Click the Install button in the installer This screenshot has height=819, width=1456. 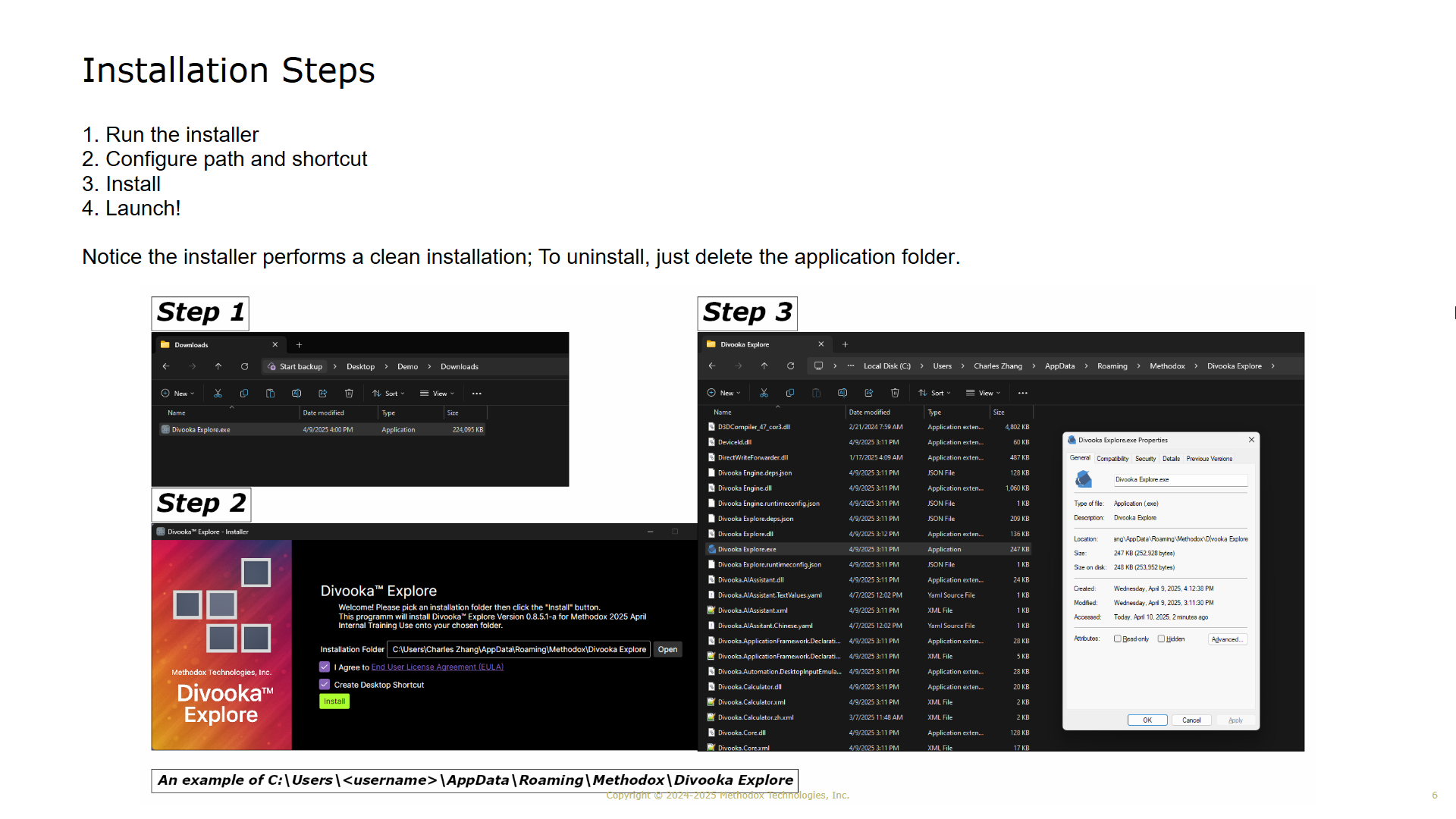(334, 701)
